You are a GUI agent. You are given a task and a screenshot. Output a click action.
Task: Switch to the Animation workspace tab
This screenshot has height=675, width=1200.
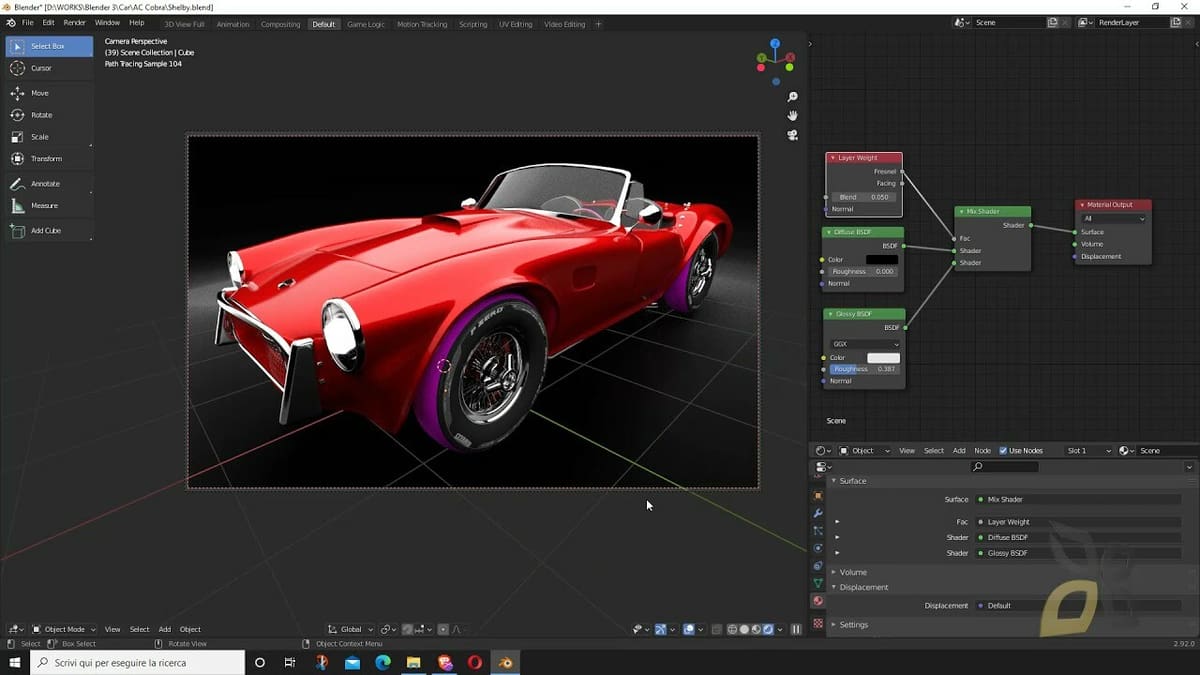[x=233, y=24]
